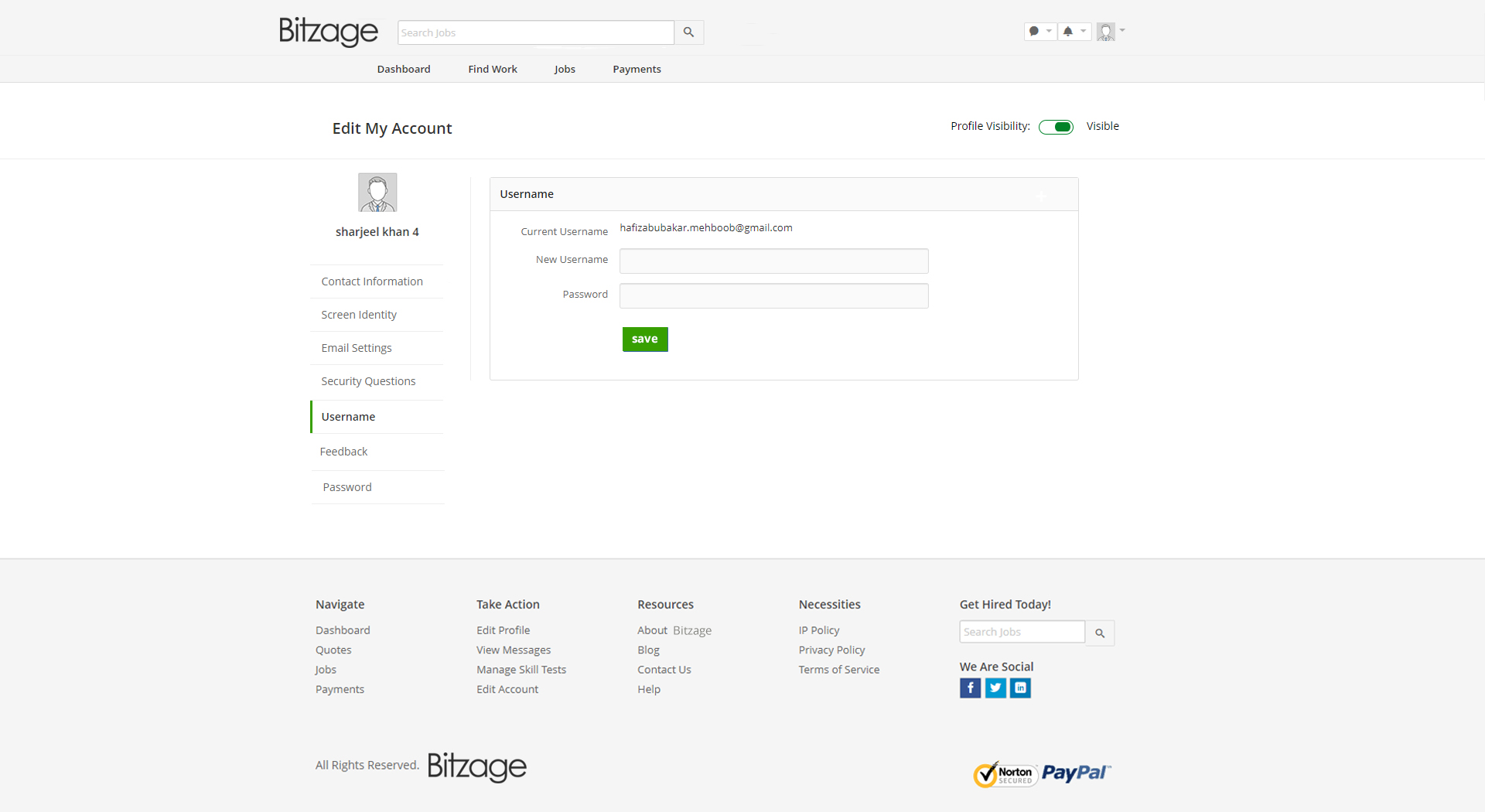Open the notifications bell icon
The height and width of the screenshot is (812, 1485).
(x=1068, y=32)
